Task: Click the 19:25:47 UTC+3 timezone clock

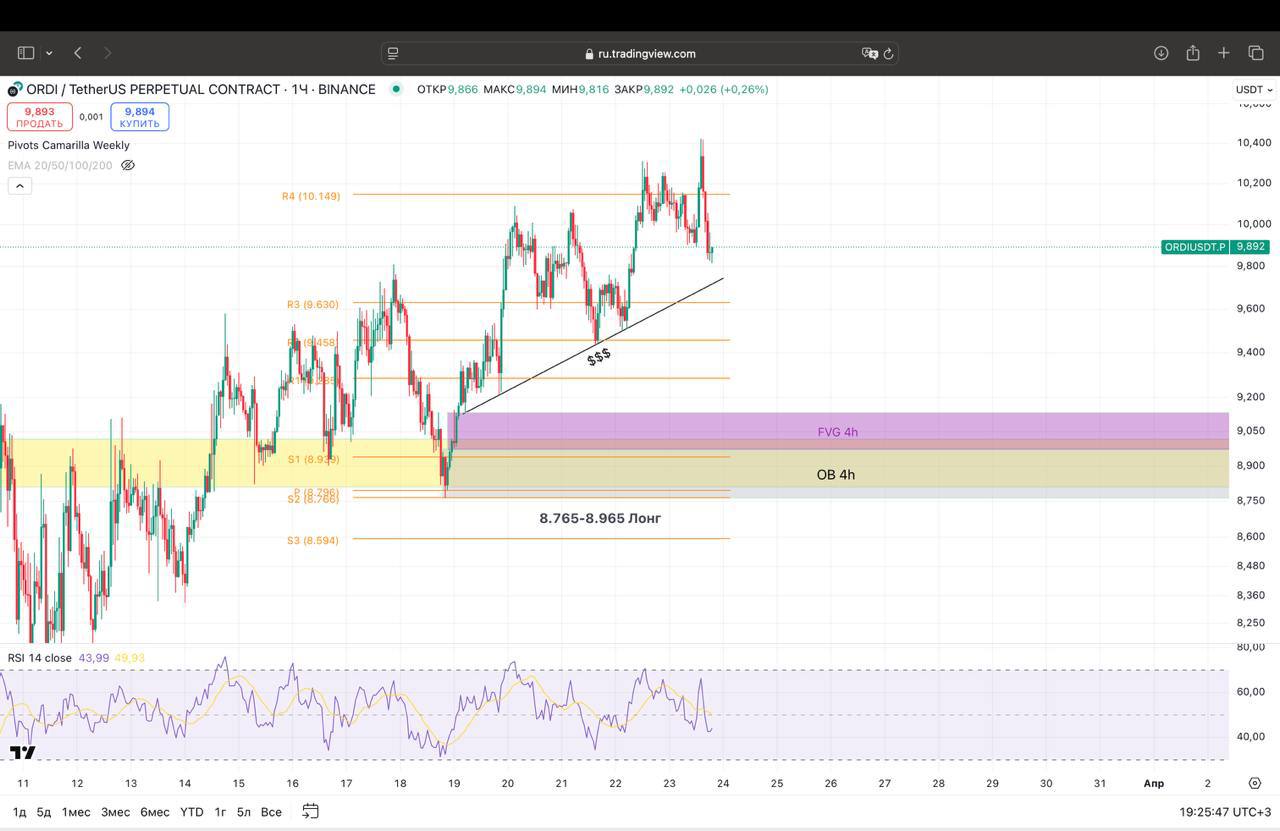Action: (x=1225, y=812)
